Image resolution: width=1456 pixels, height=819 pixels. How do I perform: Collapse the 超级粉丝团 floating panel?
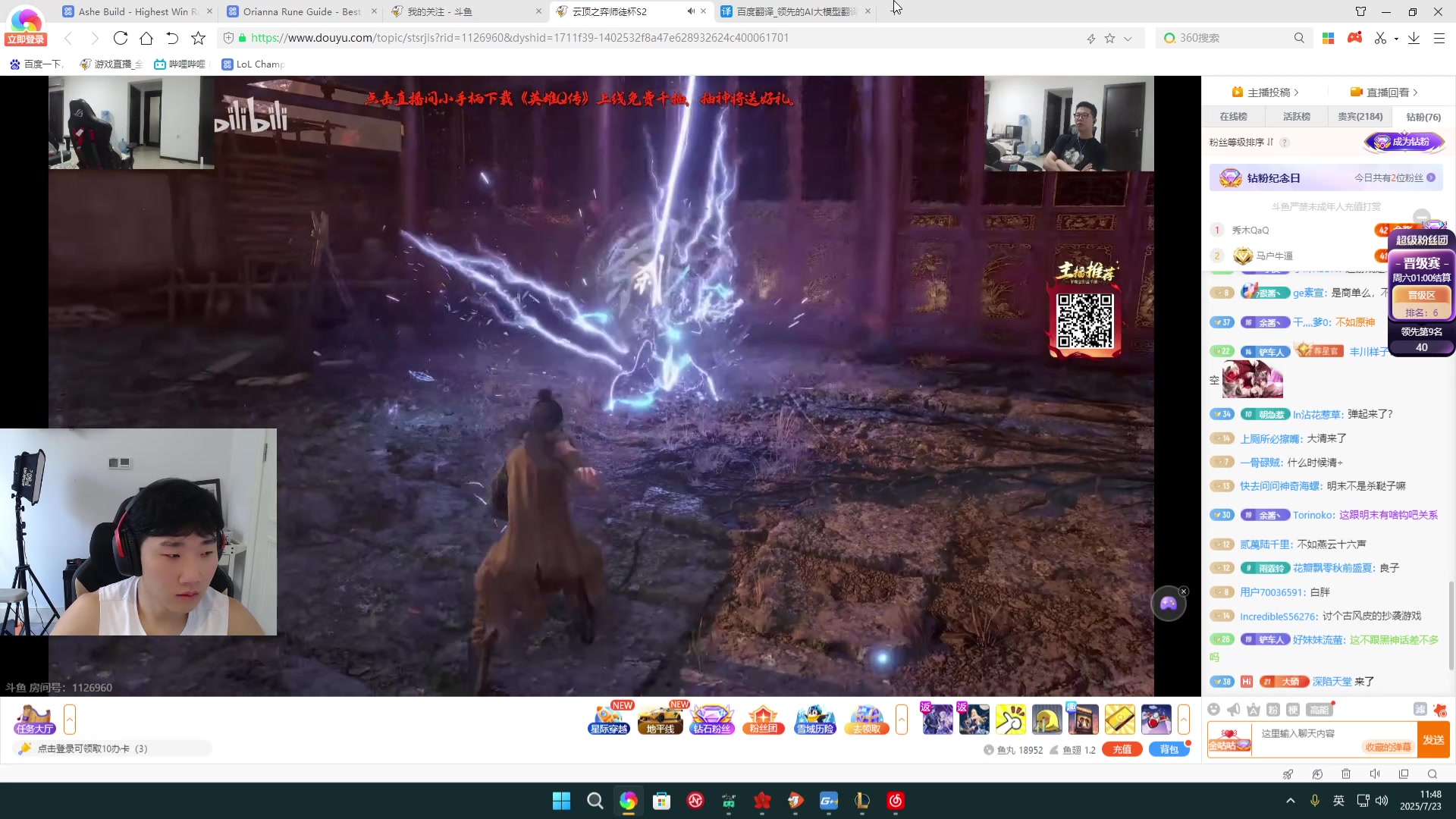[1422, 216]
